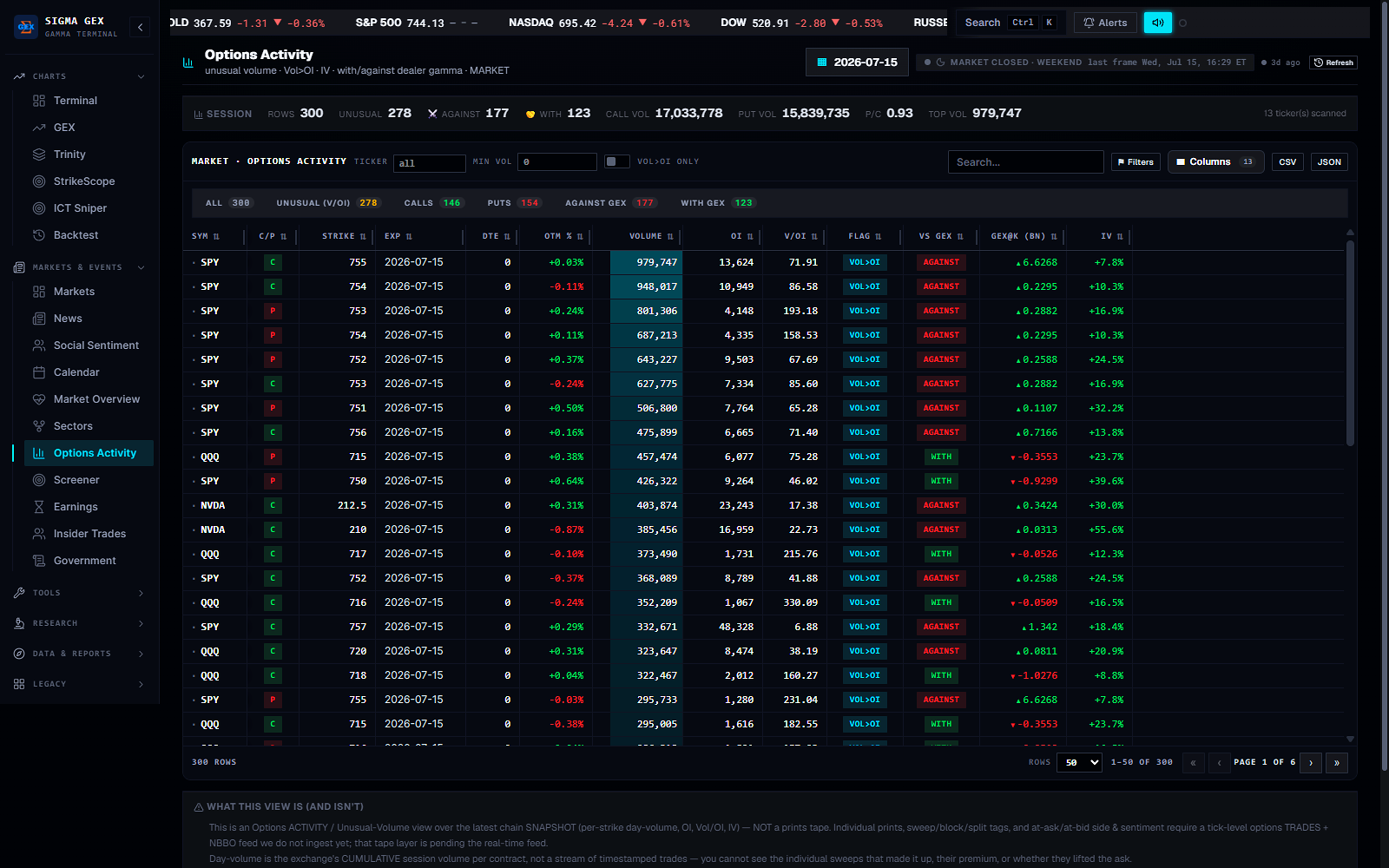1389x868 pixels.
Task: Open News sidebar icon
Action: click(x=39, y=319)
